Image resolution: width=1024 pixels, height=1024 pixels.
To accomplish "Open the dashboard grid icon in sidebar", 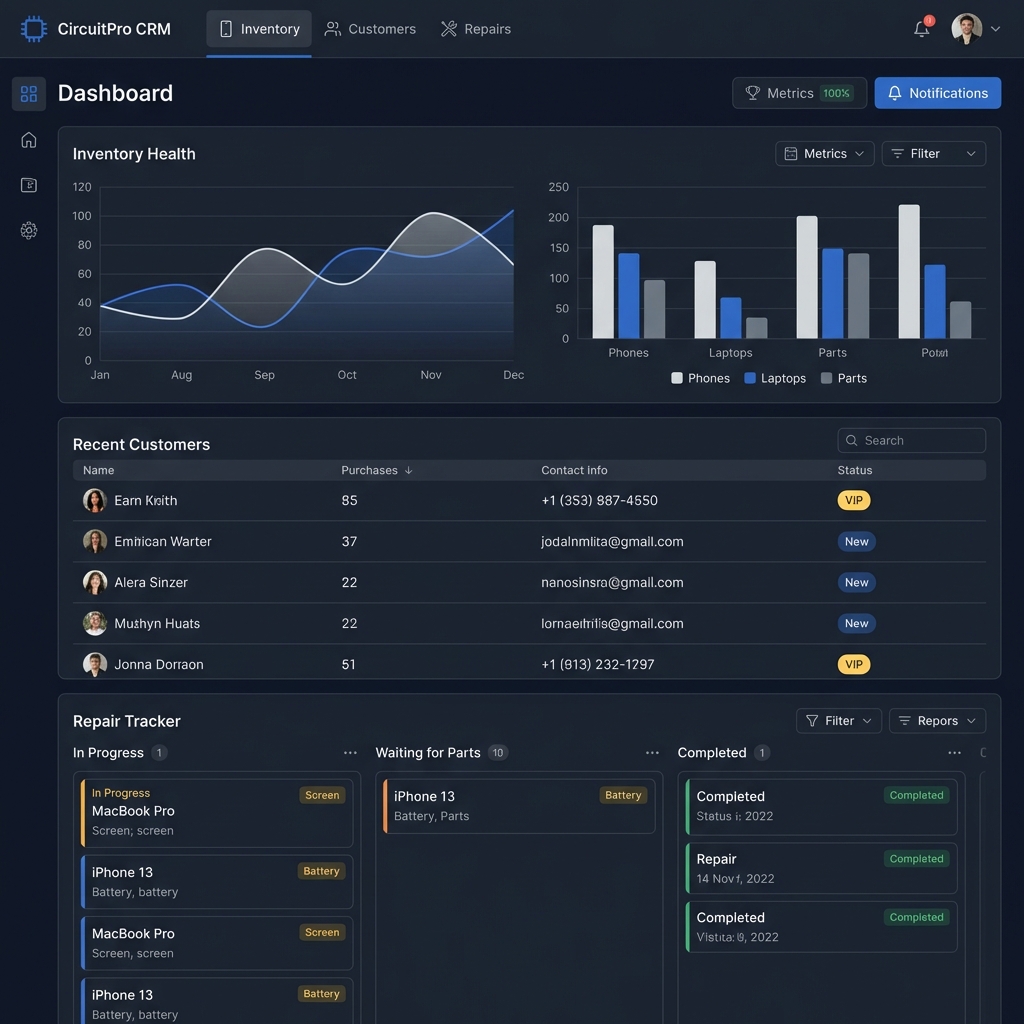I will pyautogui.click(x=28, y=94).
